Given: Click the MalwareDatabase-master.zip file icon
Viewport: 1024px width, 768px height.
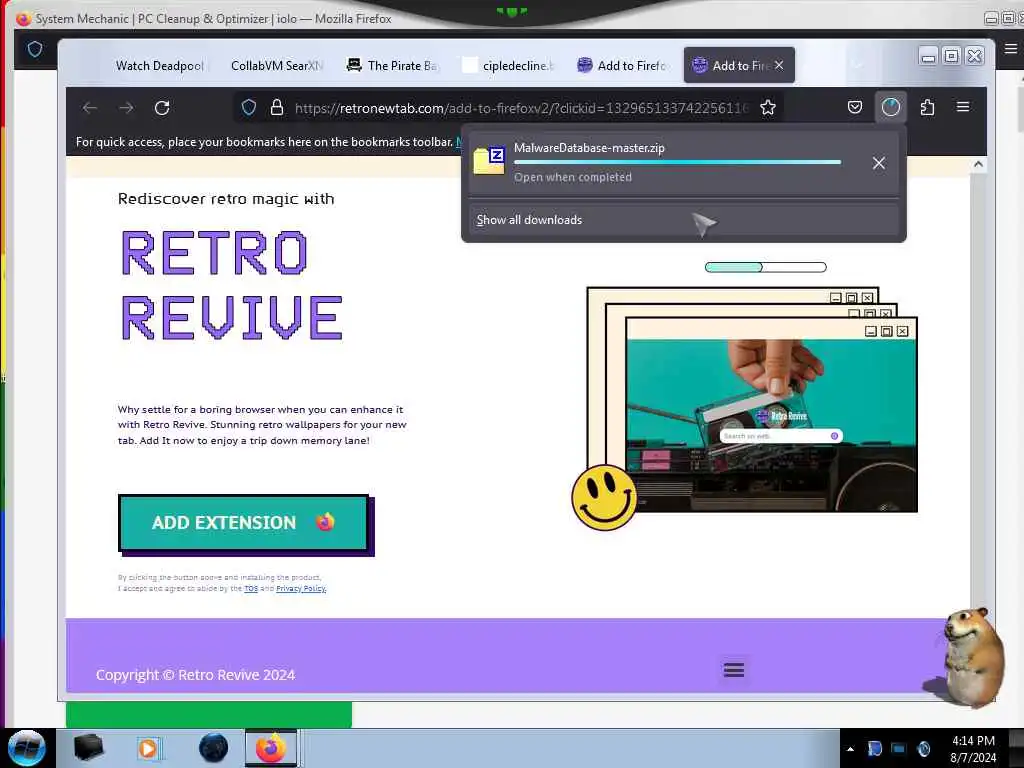Looking at the screenshot, I should click(488, 161).
